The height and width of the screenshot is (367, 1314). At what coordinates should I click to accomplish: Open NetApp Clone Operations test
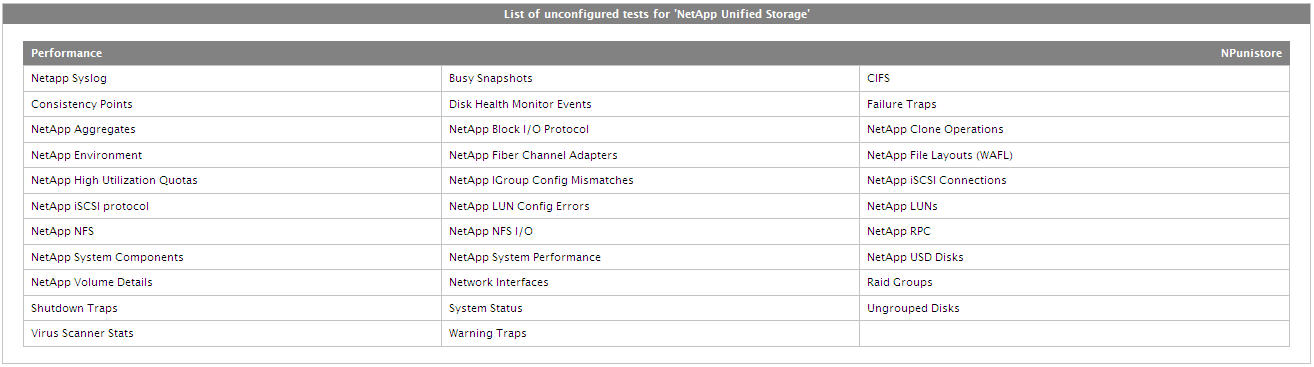pos(935,129)
